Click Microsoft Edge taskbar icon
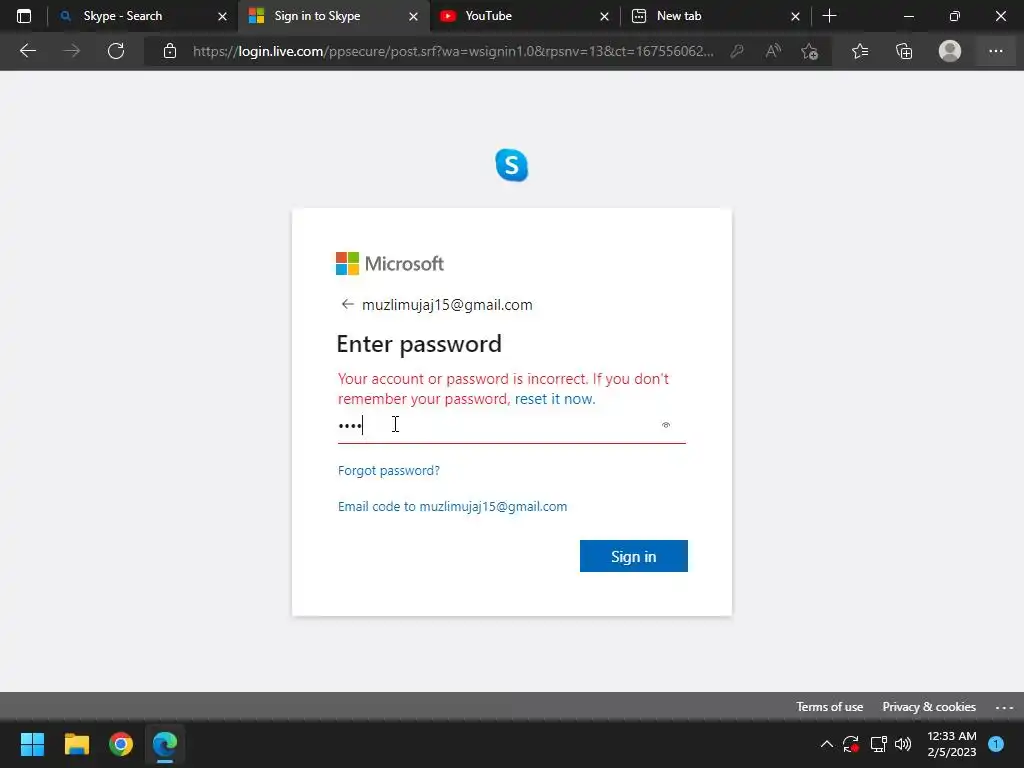This screenshot has height=768, width=1024. 165,744
